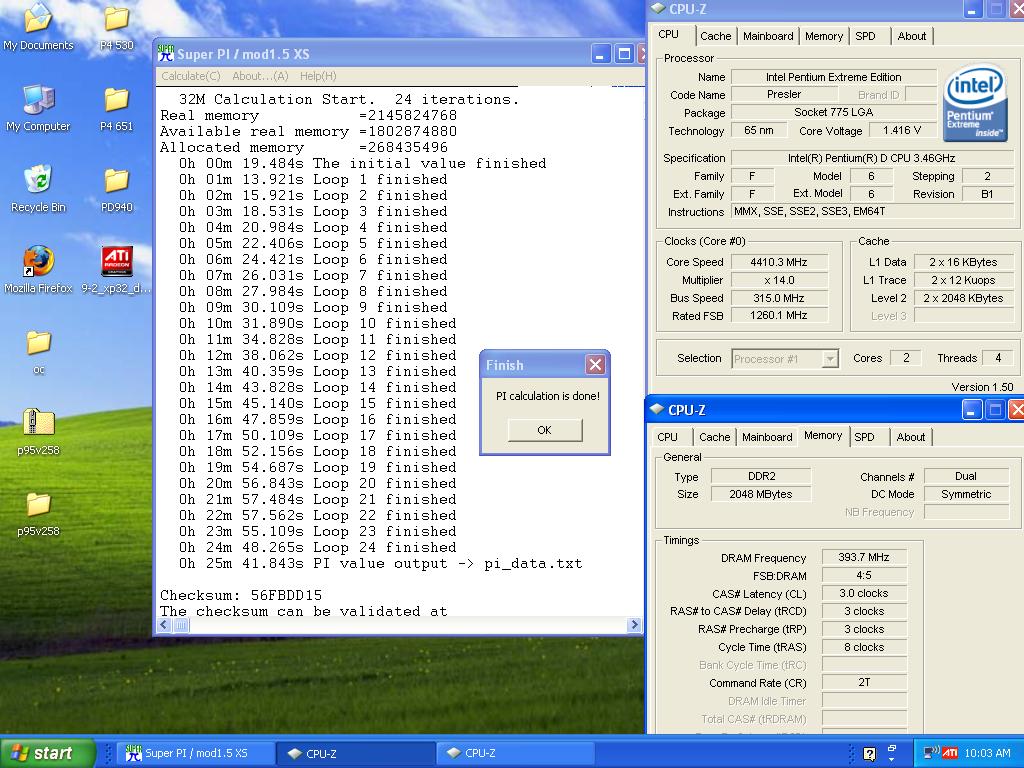Activate the second CPU-Z taskbar button
Image resolution: width=1024 pixels, height=768 pixels.
(515, 753)
